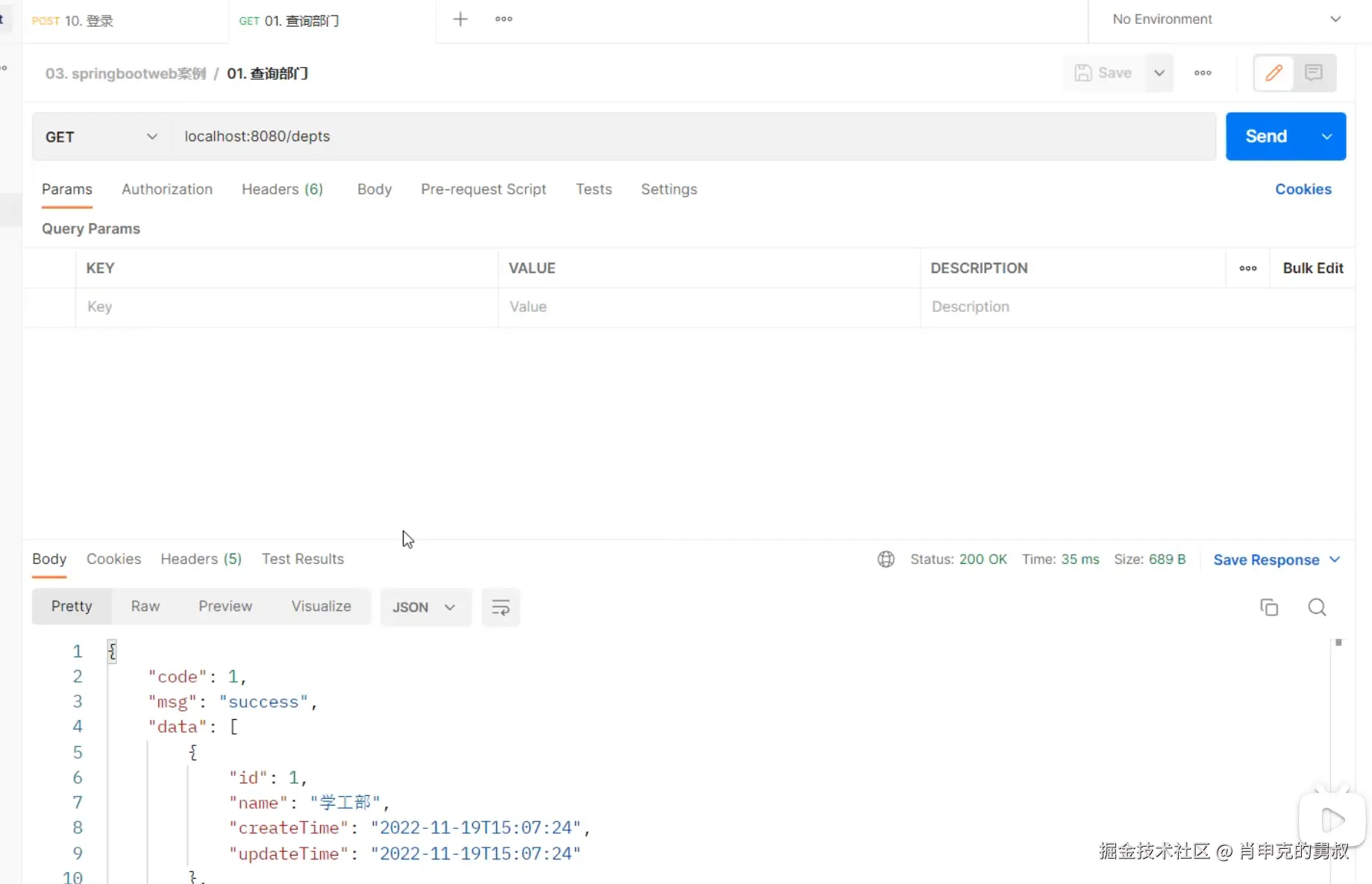This screenshot has height=884, width=1372.
Task: Expand the GET method dropdown
Action: (101, 137)
